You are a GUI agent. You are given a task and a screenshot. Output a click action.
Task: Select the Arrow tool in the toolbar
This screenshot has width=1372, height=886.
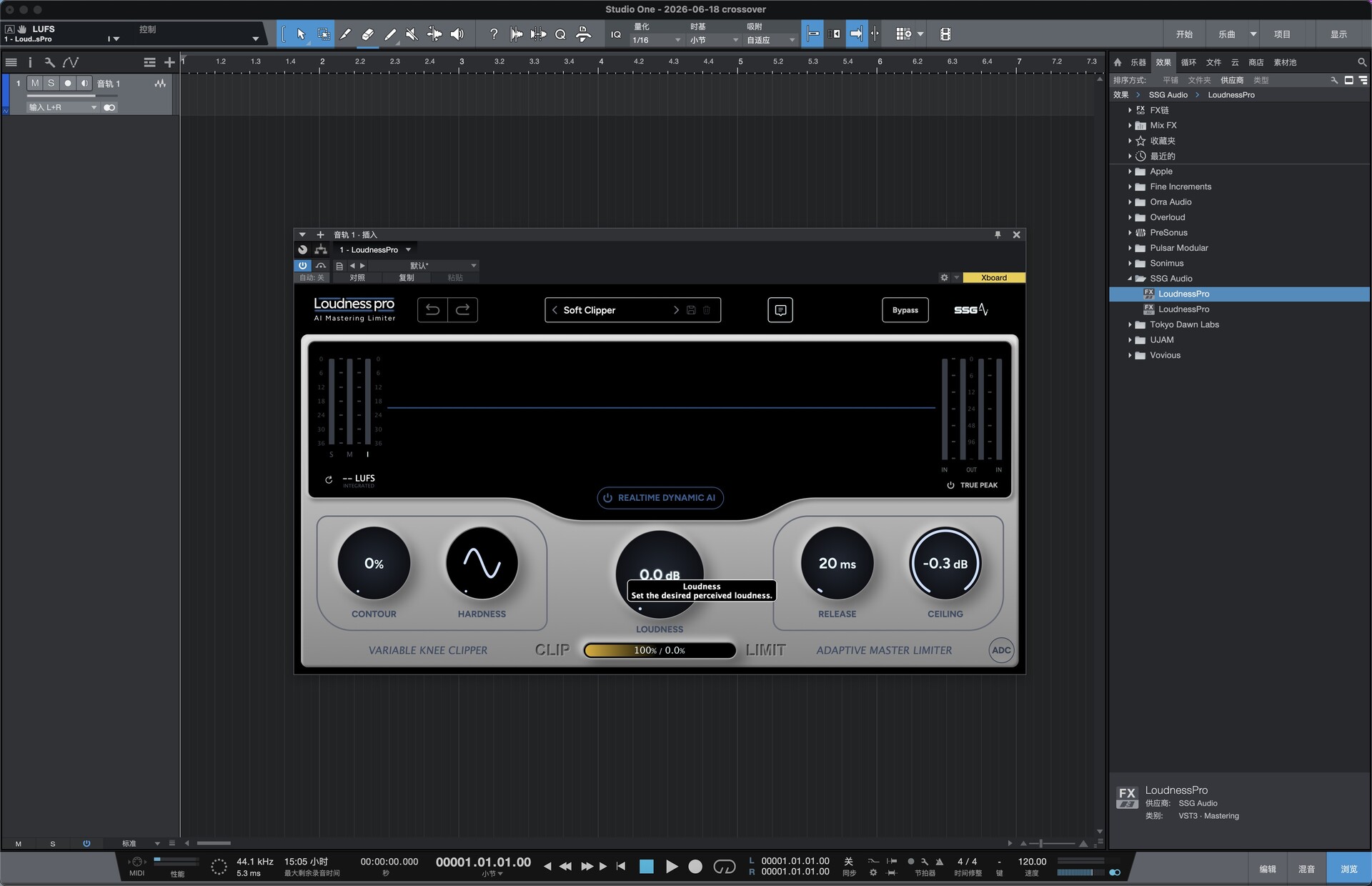pyautogui.click(x=301, y=34)
